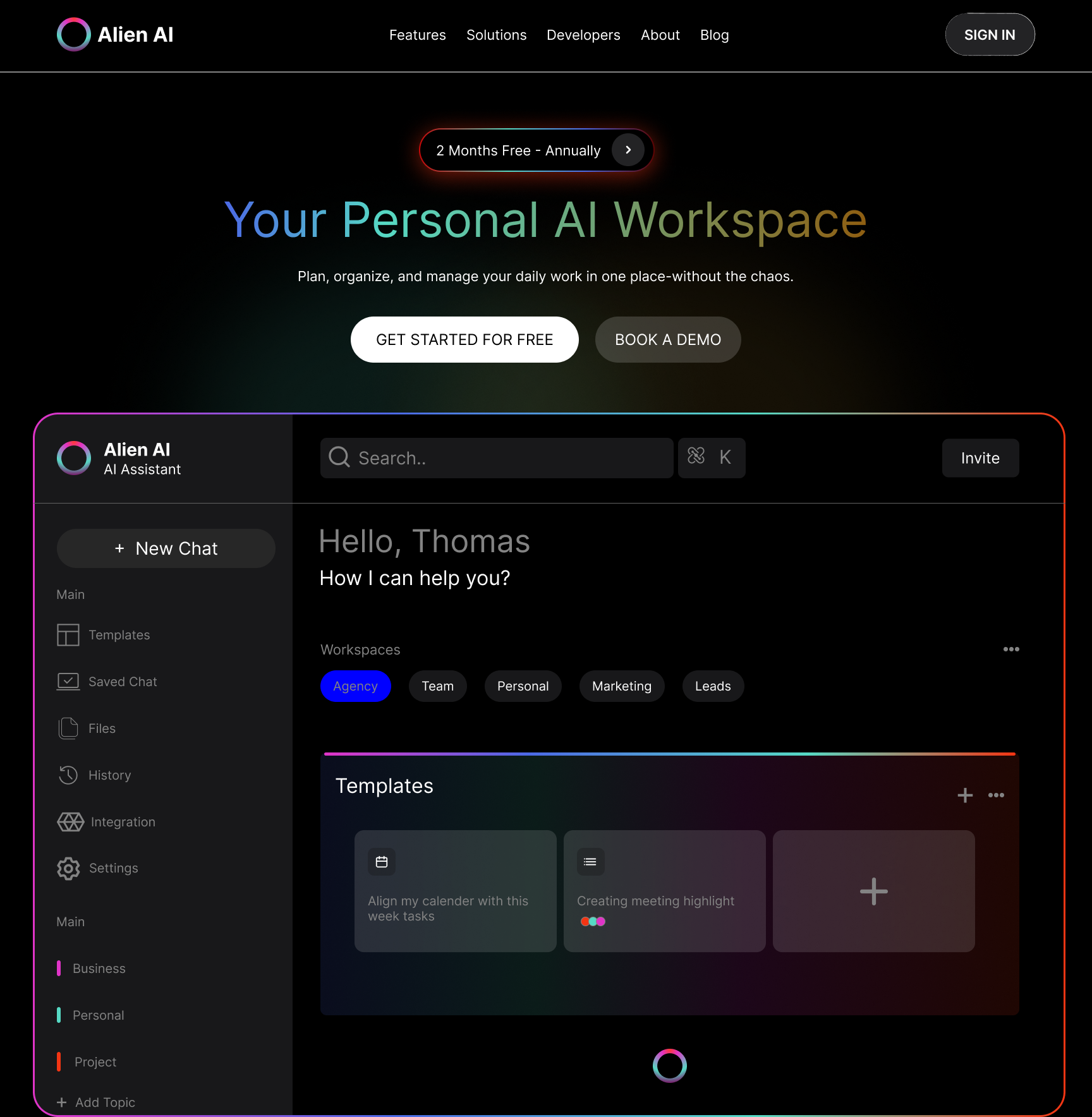Click the Files document icon
1092x1117 pixels.
[x=68, y=728]
